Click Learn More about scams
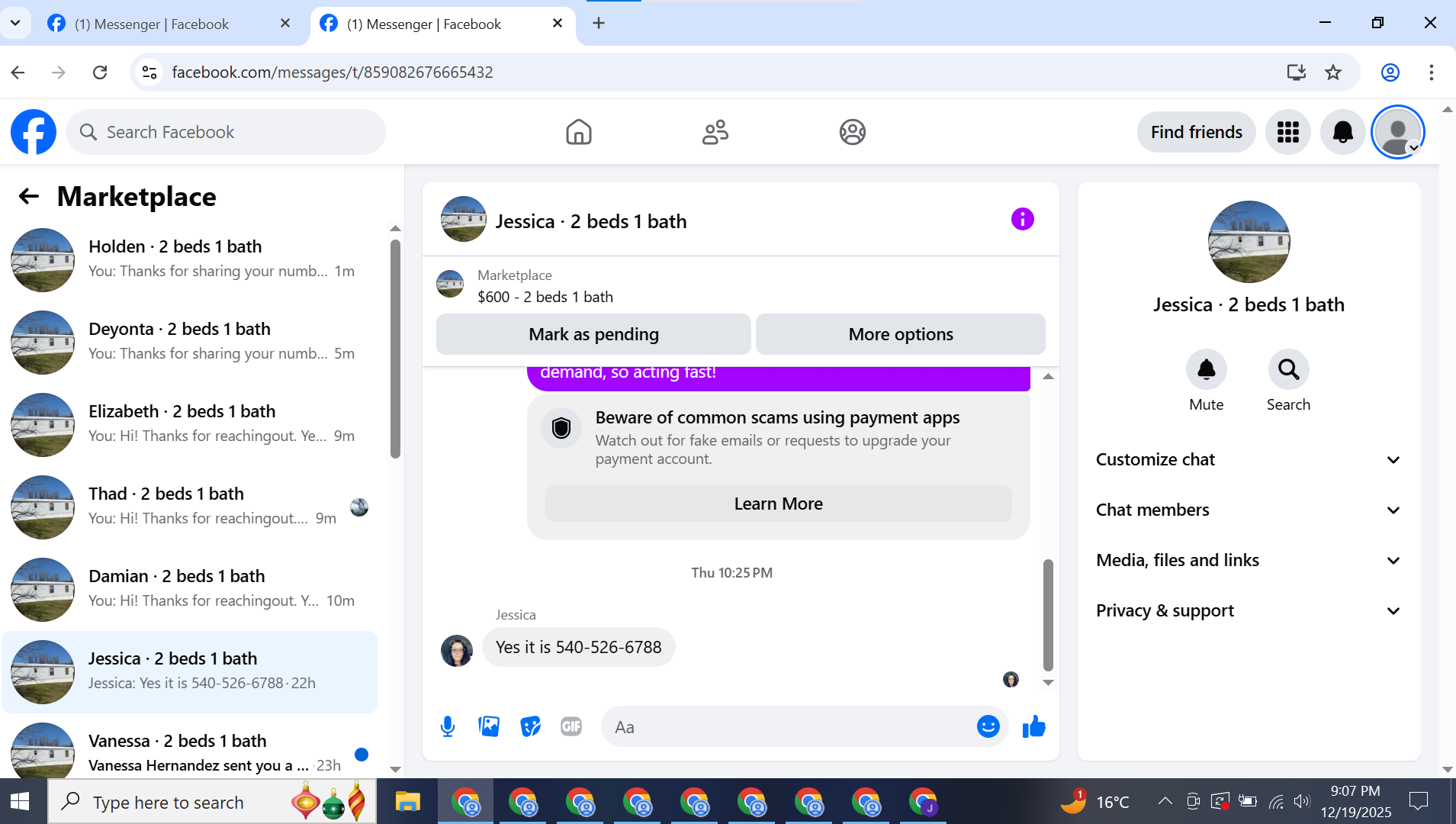 [x=778, y=504]
